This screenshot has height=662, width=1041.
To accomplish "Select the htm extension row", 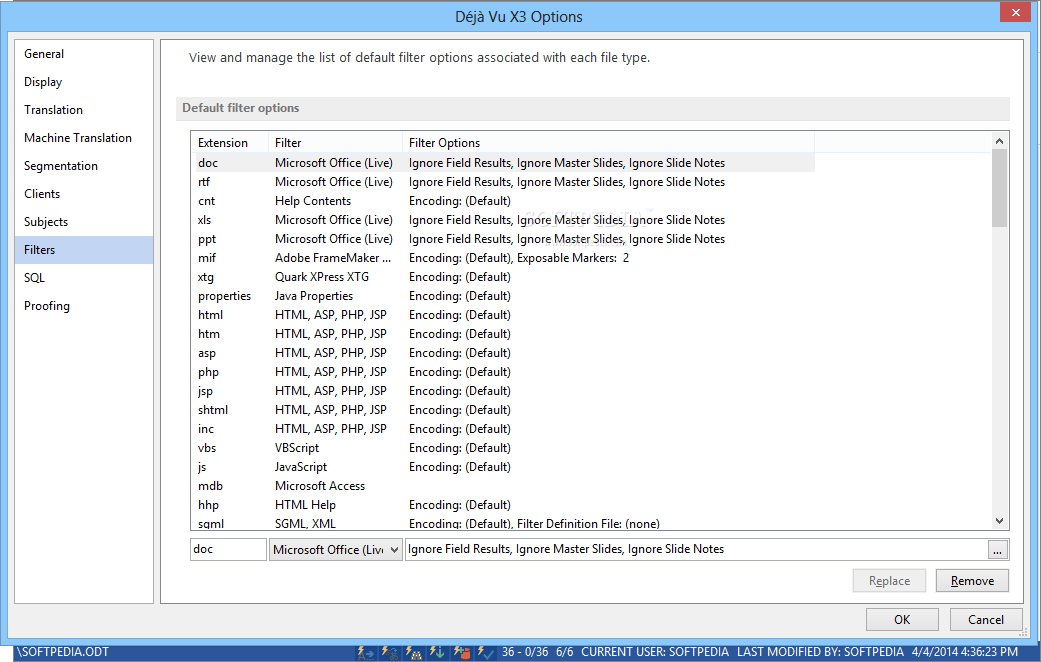I will click(504, 334).
